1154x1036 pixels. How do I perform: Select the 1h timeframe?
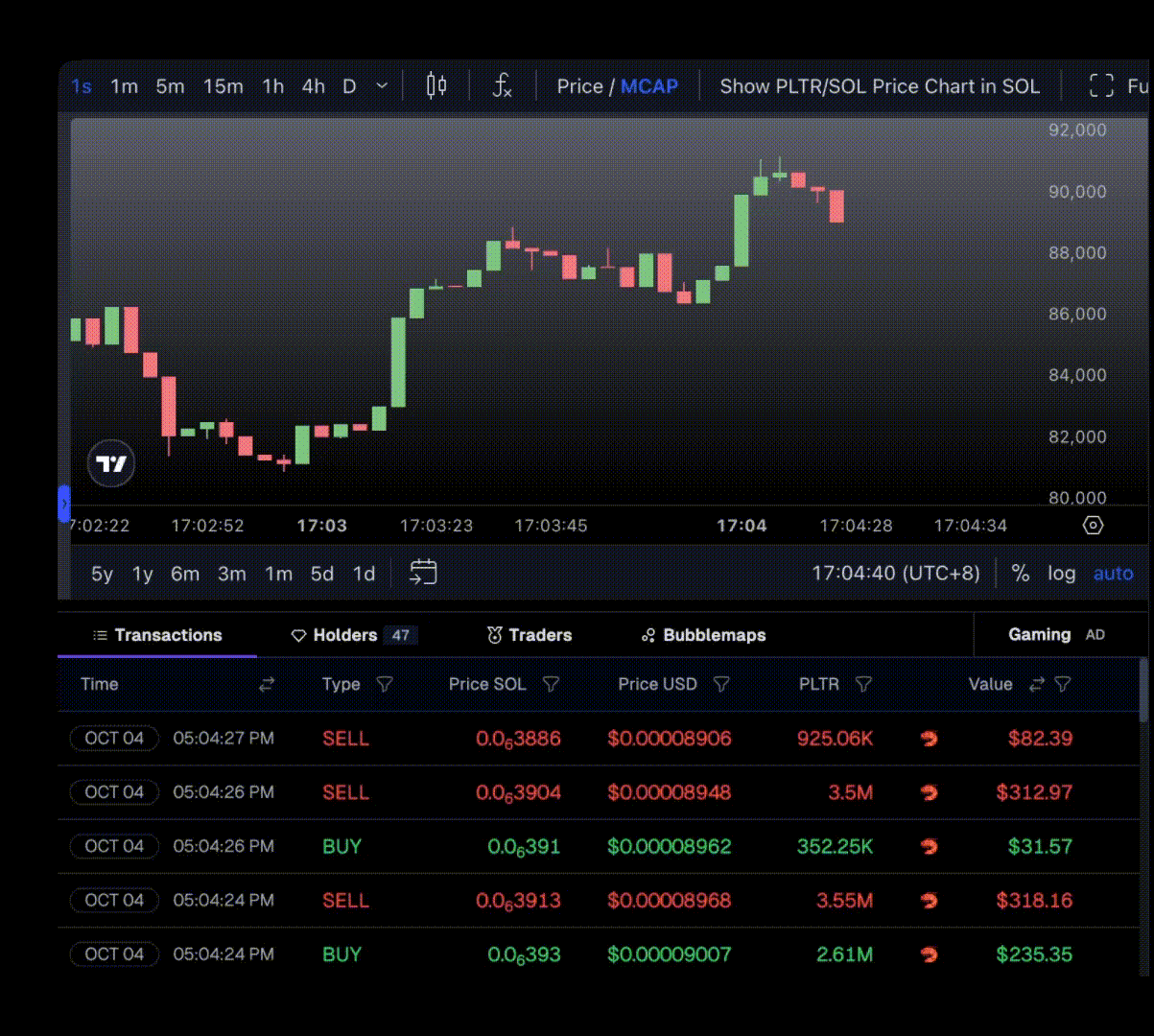[273, 86]
